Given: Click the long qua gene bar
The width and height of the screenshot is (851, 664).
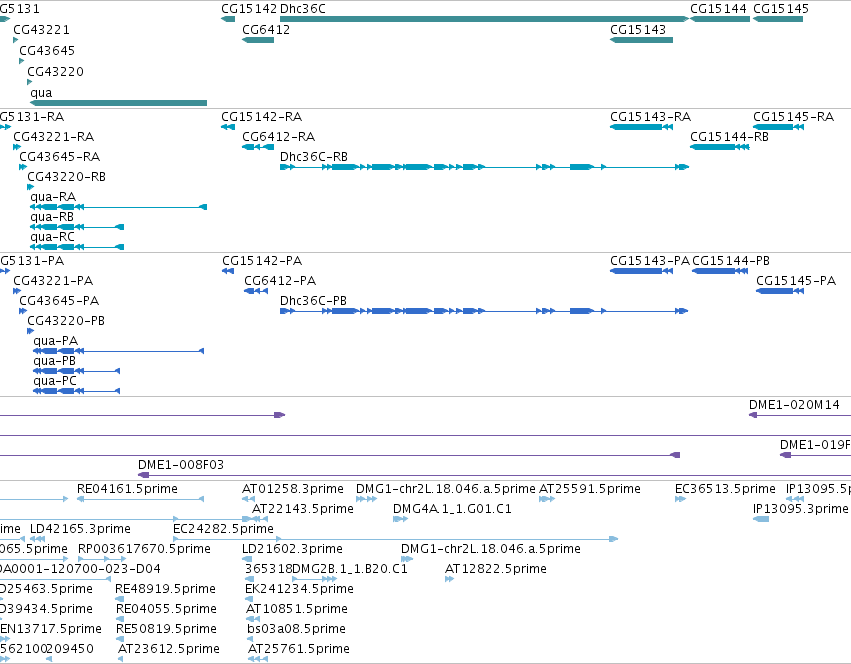Looking at the screenshot, I should tap(118, 103).
